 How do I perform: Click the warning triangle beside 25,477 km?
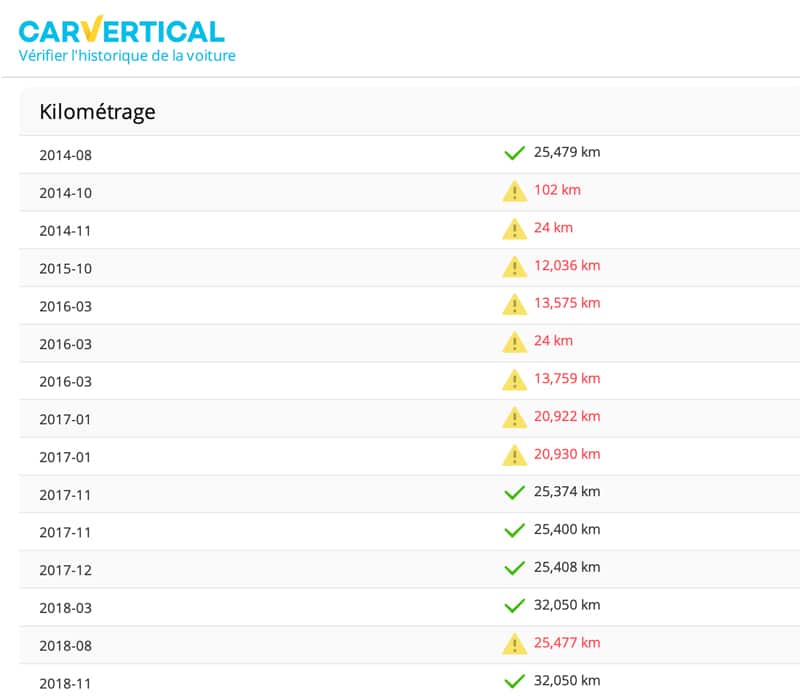(x=514, y=644)
